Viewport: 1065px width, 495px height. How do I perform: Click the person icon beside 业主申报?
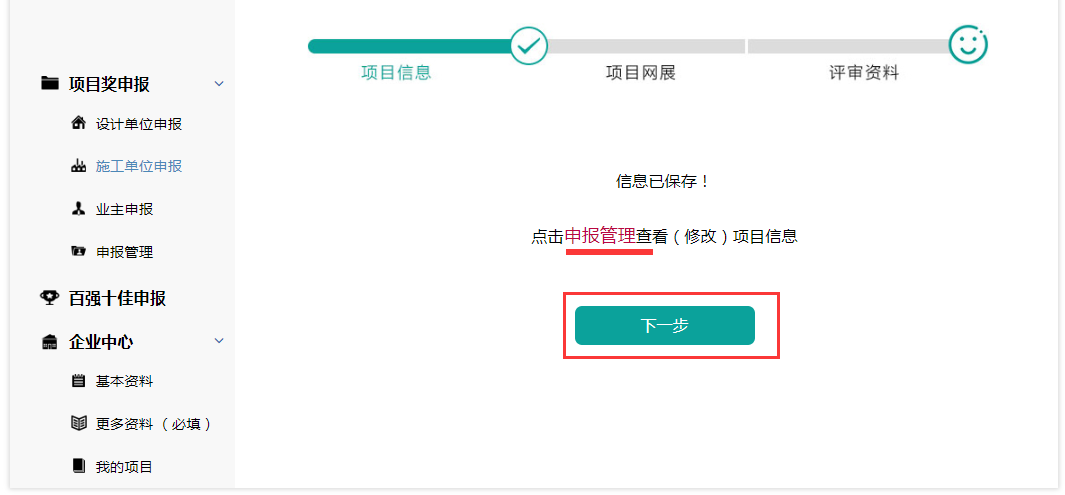[79, 209]
